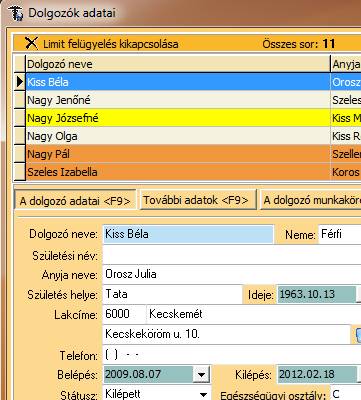The height and width of the screenshot is (400, 361).
Task: Click the Anyja column header
Action: (x=346, y=64)
